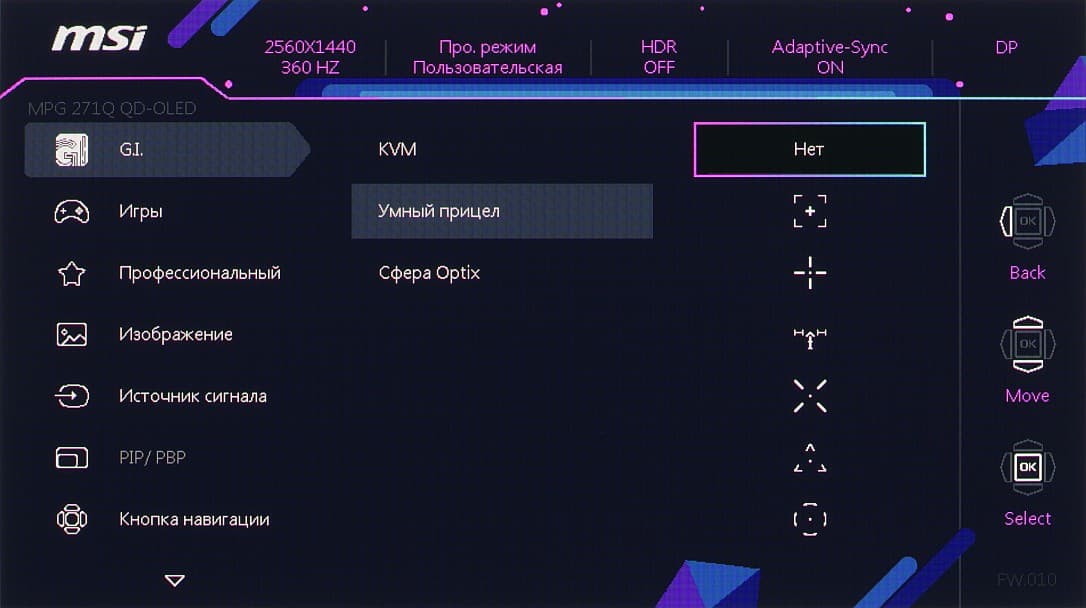Screen dimensions: 1086x608
Task: Select the bracketed plus crosshair icon
Action: click(x=809, y=211)
